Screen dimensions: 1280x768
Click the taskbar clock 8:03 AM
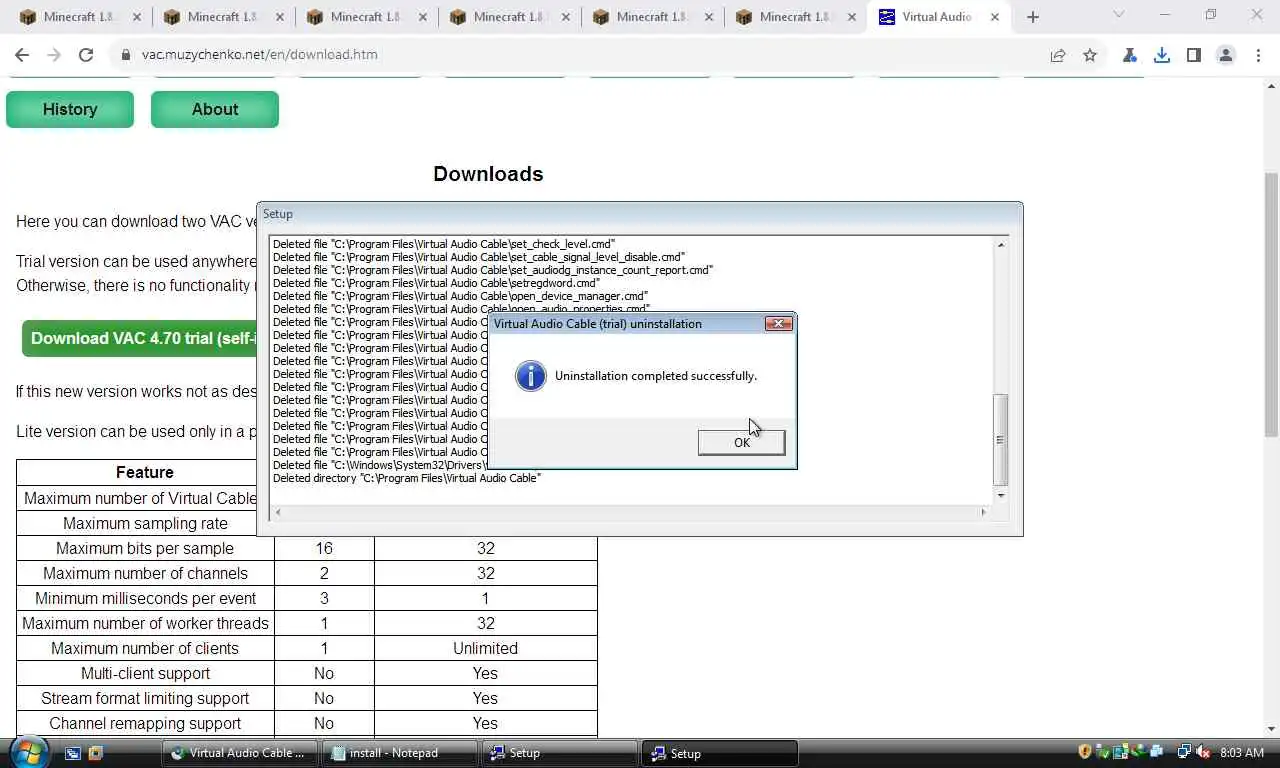pos(1242,753)
